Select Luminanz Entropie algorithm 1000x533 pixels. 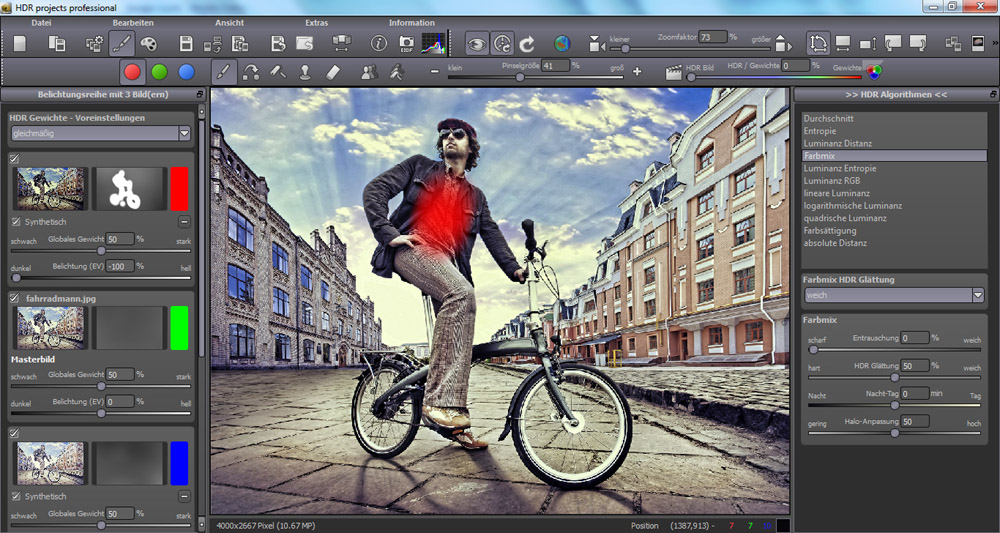click(840, 168)
